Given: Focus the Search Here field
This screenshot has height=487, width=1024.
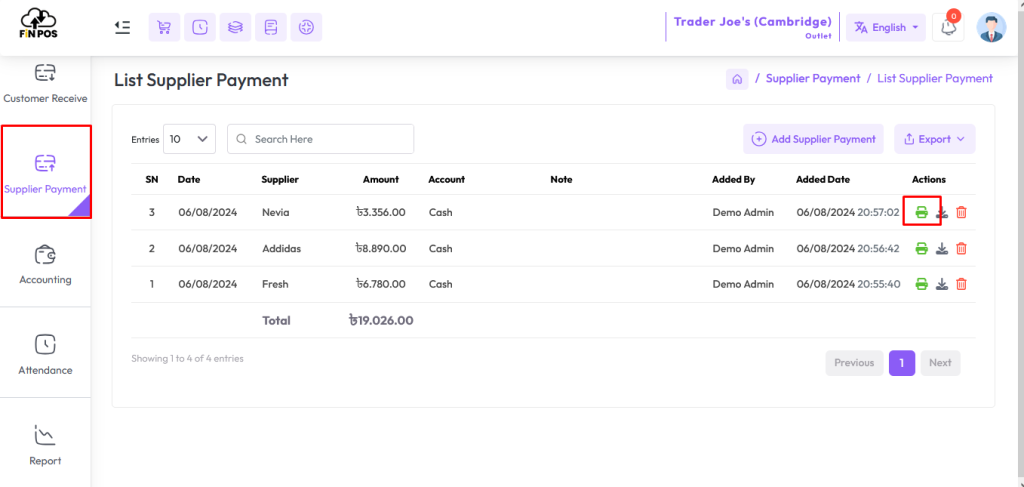Looking at the screenshot, I should [x=321, y=139].
